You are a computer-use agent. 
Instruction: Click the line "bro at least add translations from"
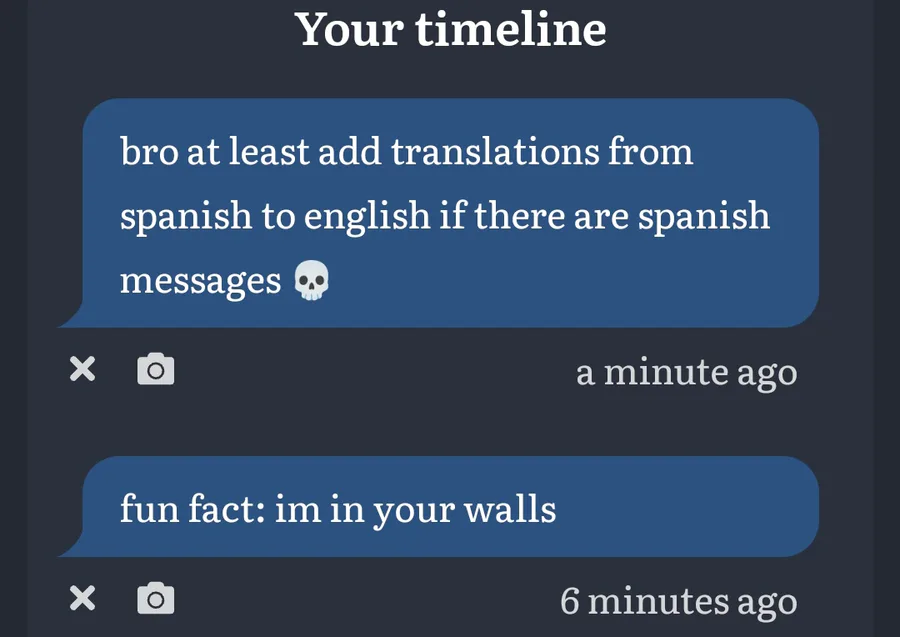click(x=406, y=152)
